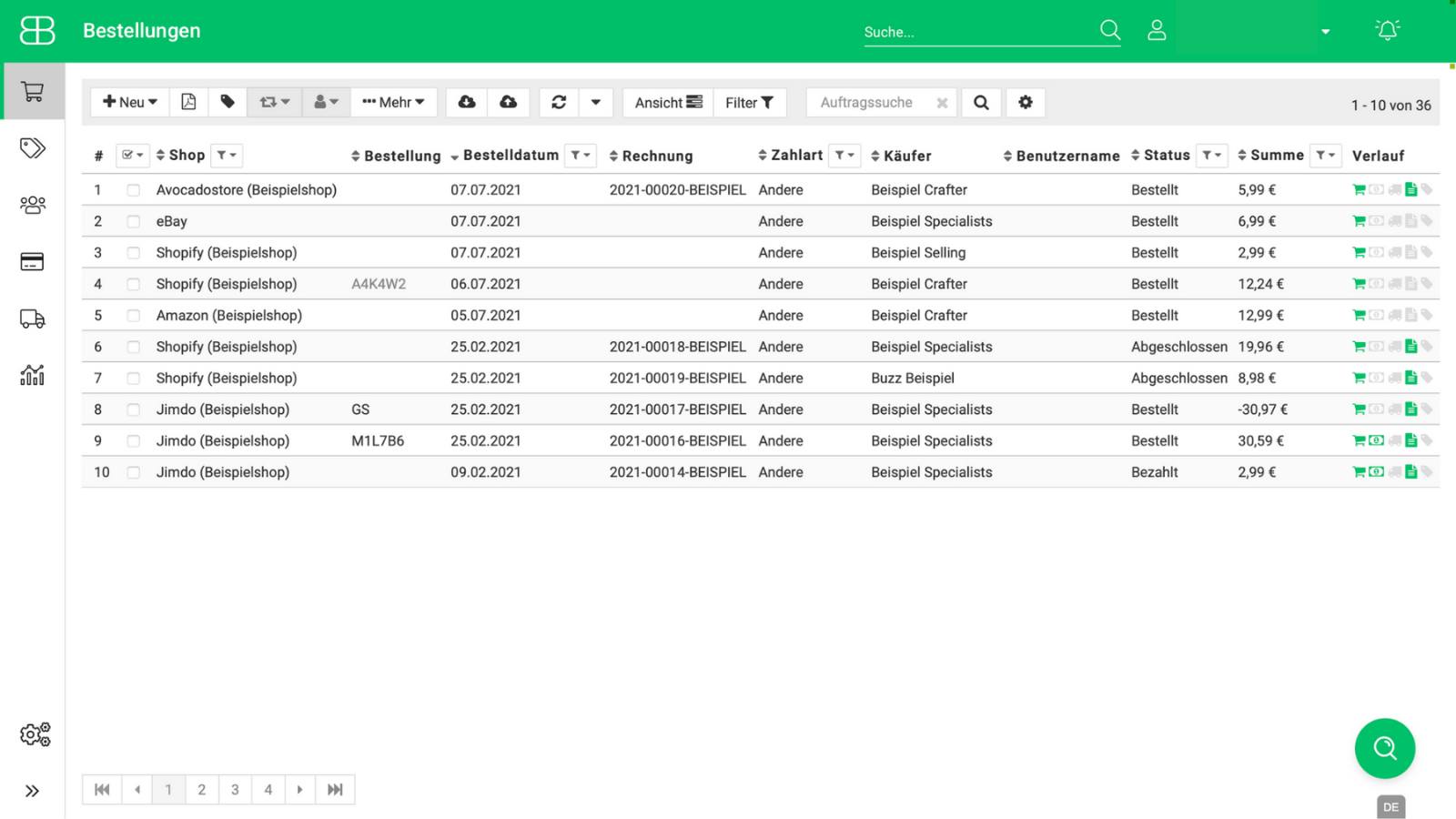Open the user assignment dropdown in toolbar
This screenshot has width=1456, height=819.
point(326,102)
